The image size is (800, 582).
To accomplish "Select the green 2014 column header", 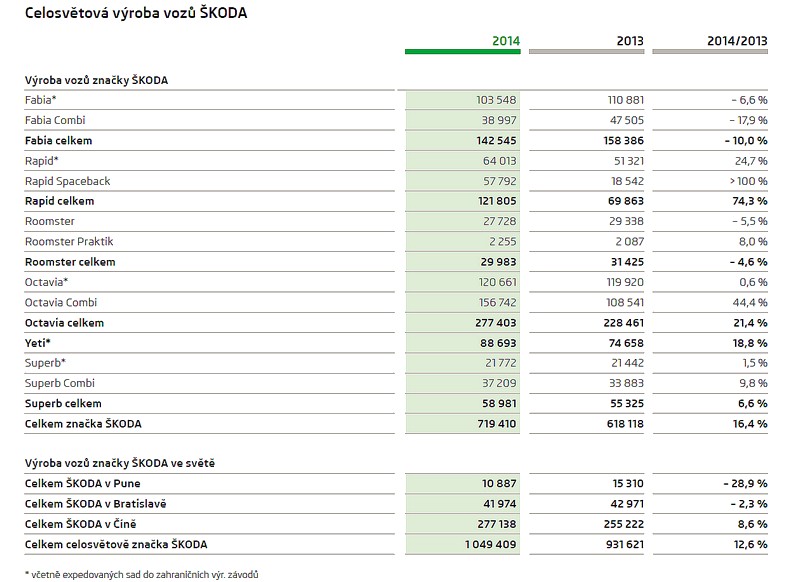I will pyautogui.click(x=506, y=41).
